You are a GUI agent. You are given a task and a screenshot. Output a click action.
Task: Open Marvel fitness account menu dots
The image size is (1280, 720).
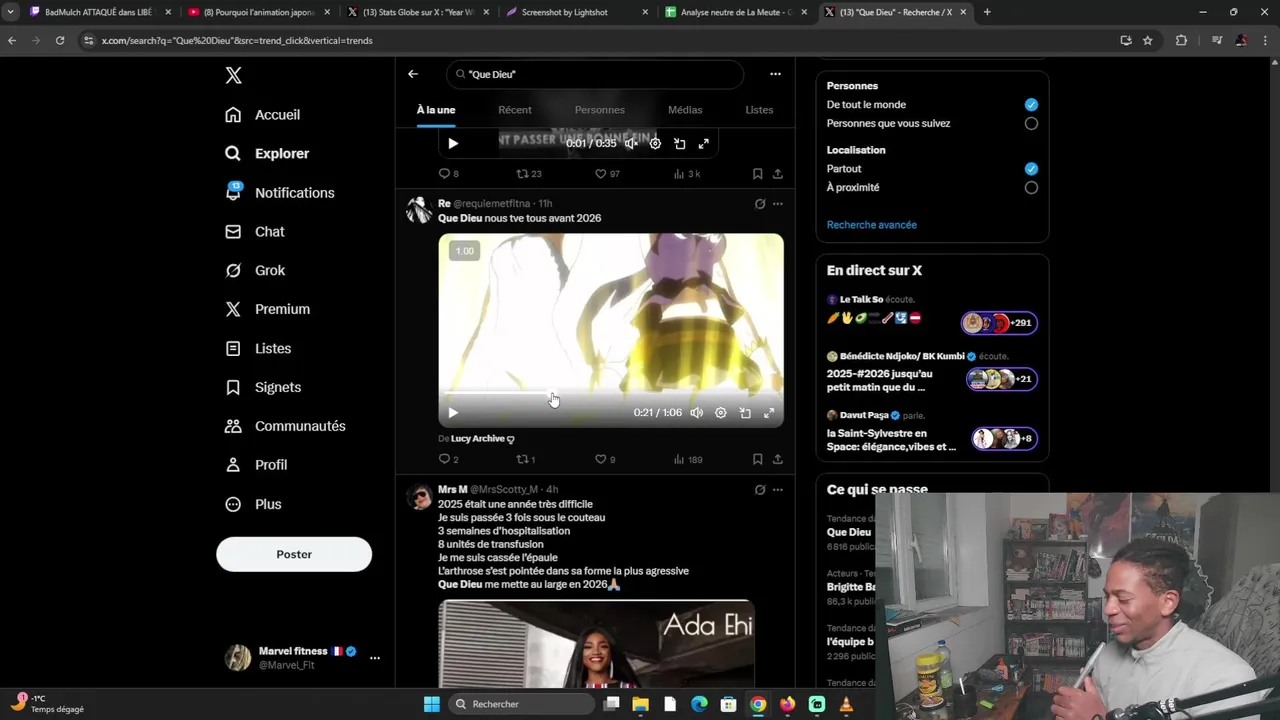tap(375, 658)
